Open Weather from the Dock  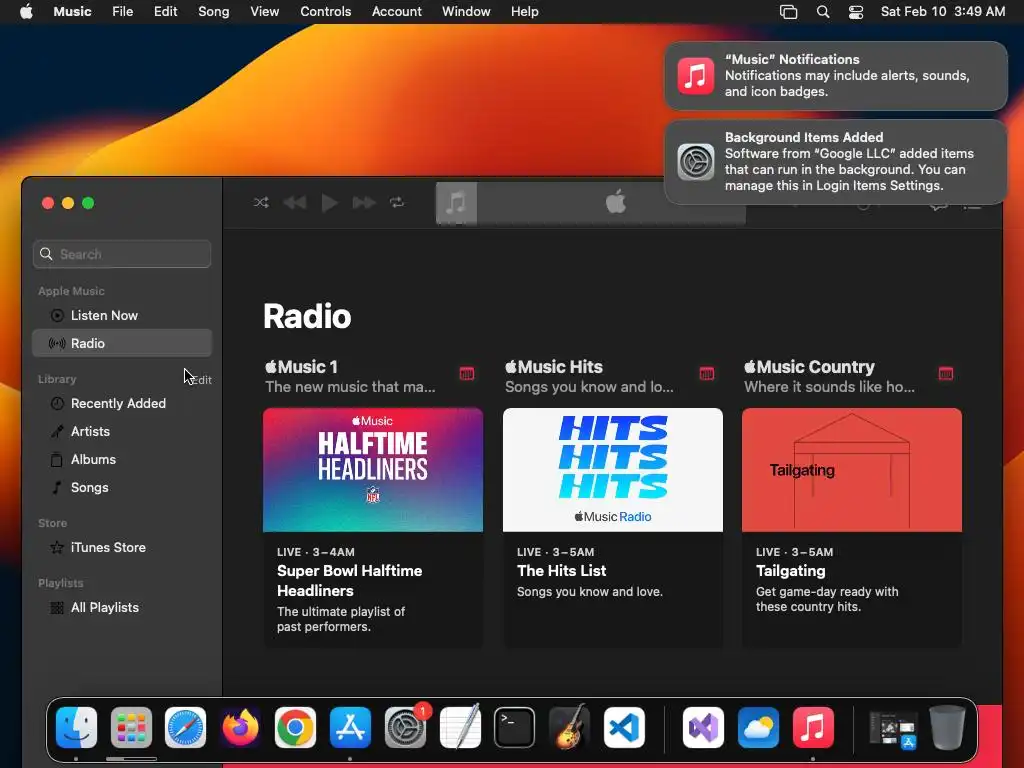758,728
